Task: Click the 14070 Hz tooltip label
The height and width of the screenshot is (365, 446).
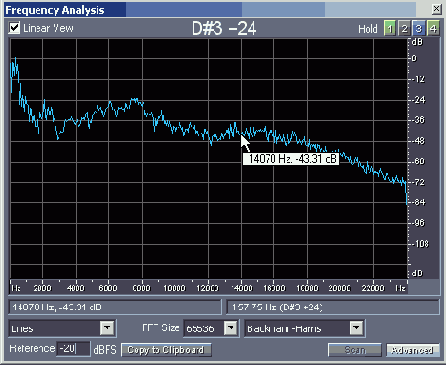Action: tap(291, 159)
